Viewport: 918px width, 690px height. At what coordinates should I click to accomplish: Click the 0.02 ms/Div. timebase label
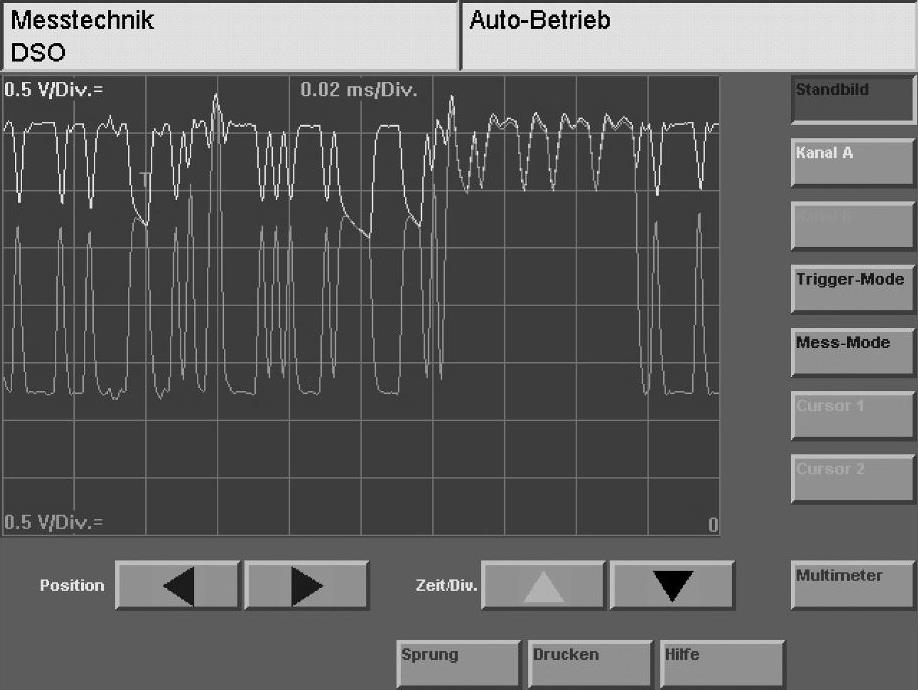click(359, 90)
